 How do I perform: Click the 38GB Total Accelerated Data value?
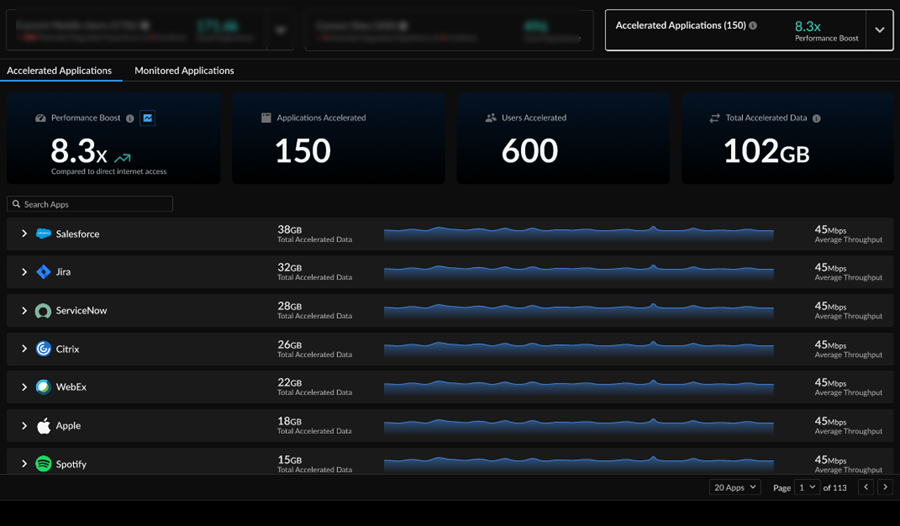tap(289, 230)
